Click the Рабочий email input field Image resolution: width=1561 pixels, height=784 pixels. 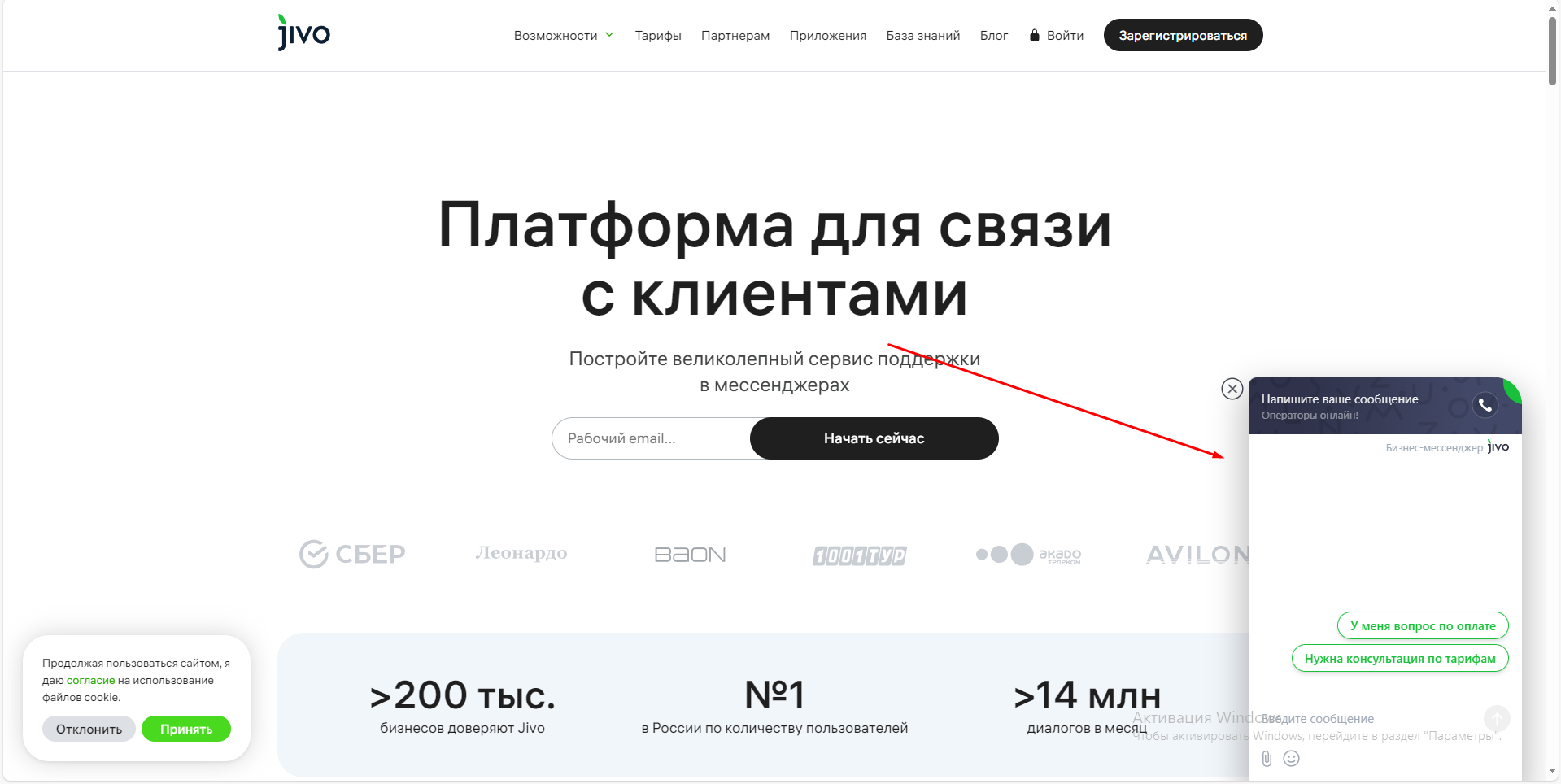pos(651,438)
